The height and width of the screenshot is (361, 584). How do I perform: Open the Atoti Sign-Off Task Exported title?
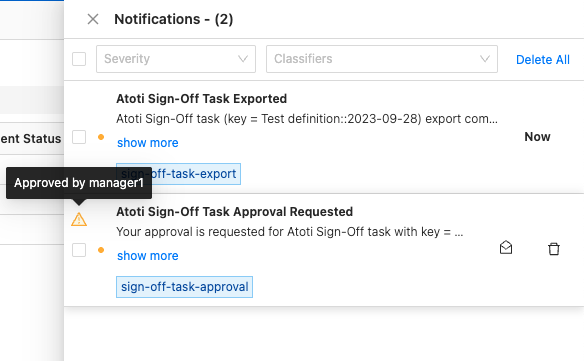coord(201,99)
